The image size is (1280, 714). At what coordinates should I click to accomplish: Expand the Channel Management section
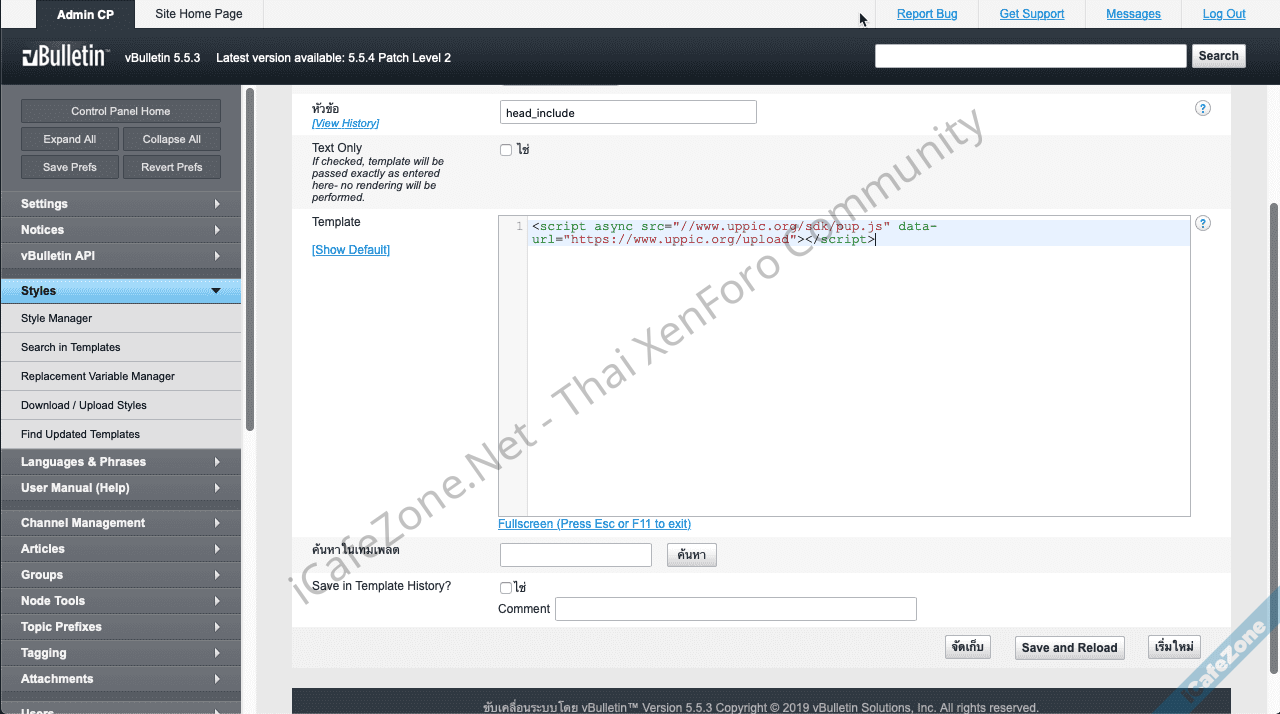[121, 523]
